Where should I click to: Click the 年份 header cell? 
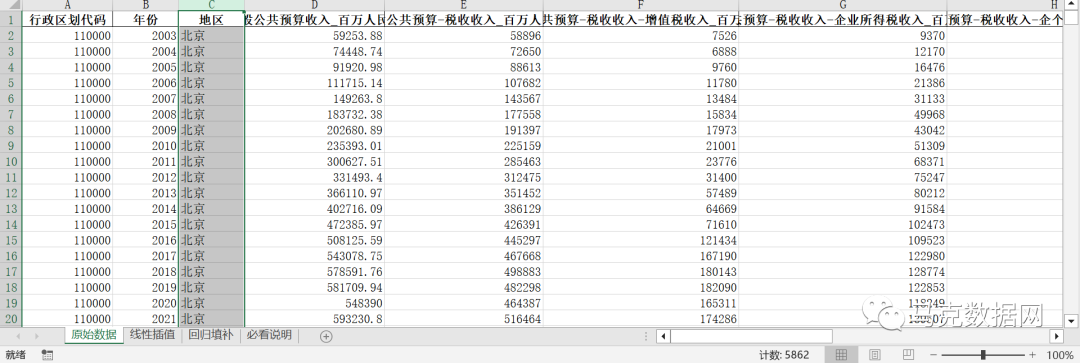(145, 19)
